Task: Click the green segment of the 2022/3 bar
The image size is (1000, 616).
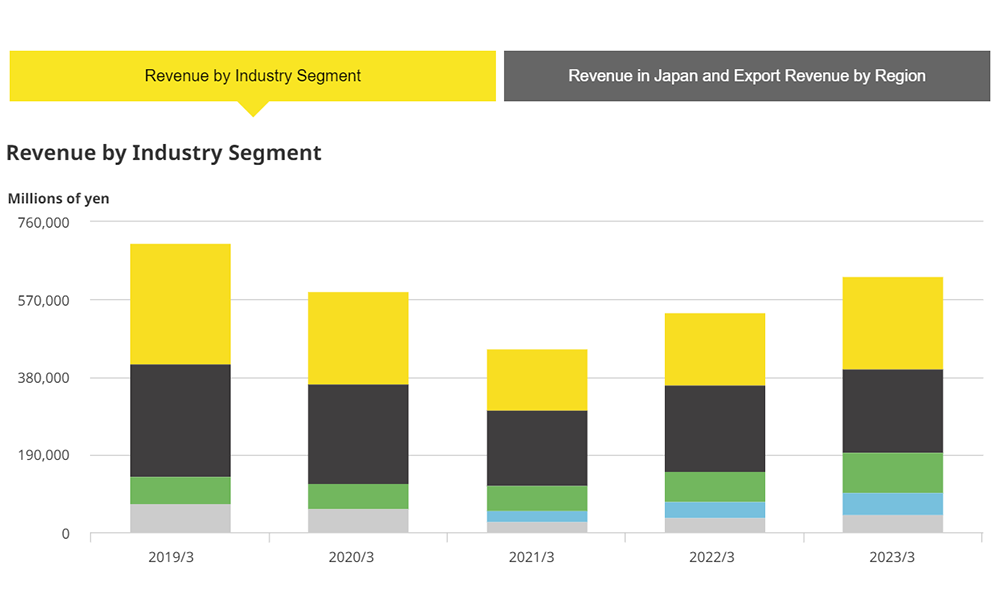Action: pos(714,487)
